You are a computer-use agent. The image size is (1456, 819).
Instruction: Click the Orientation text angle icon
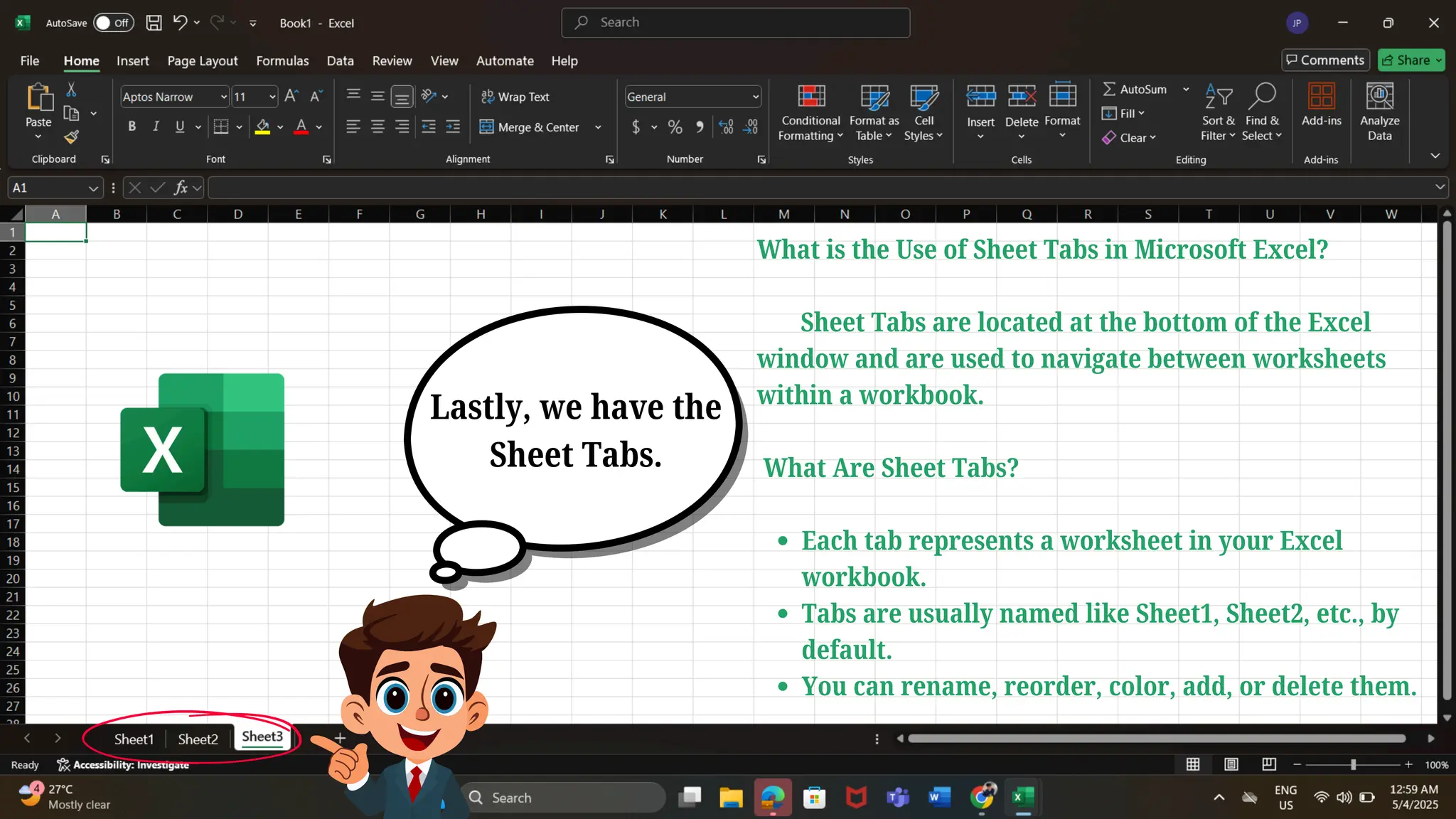click(428, 96)
